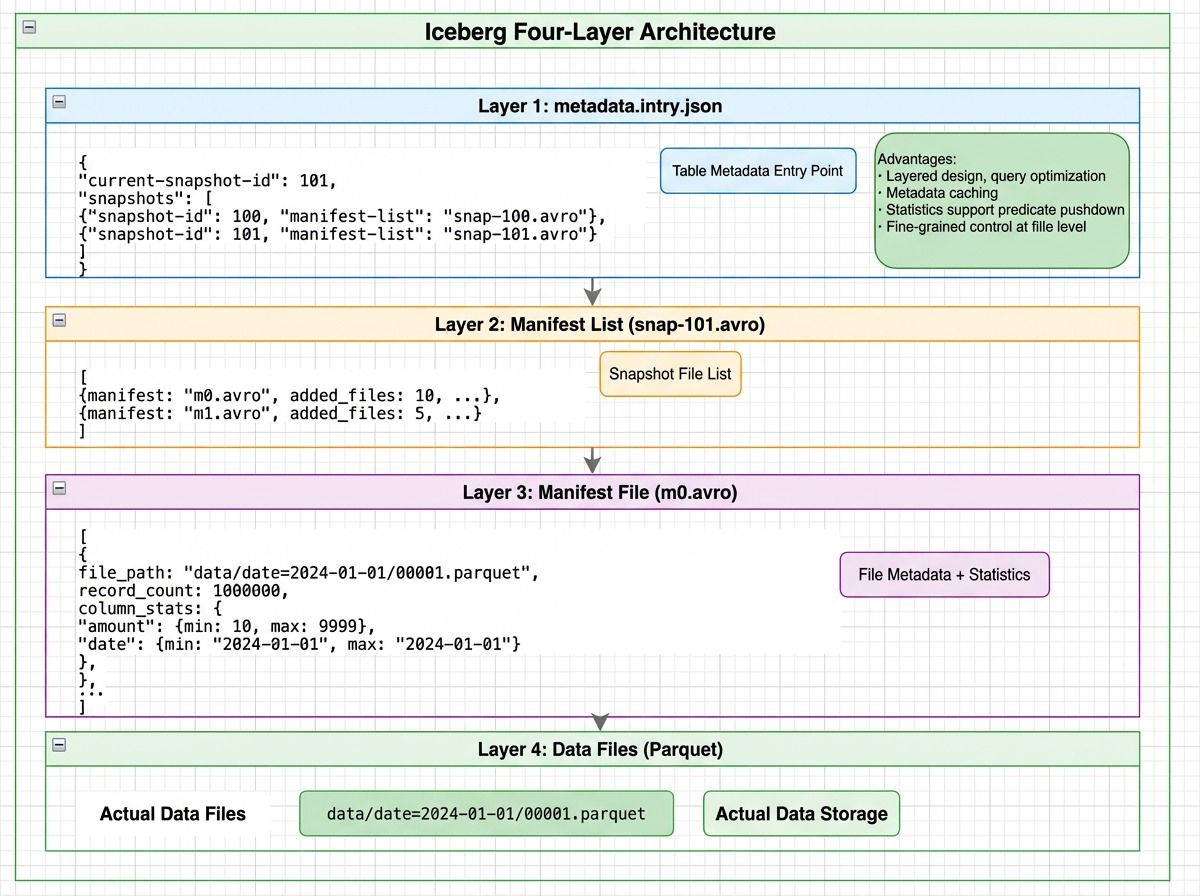
Task: Select the arrow between Layer 3 and Layer 4
Action: point(599,719)
